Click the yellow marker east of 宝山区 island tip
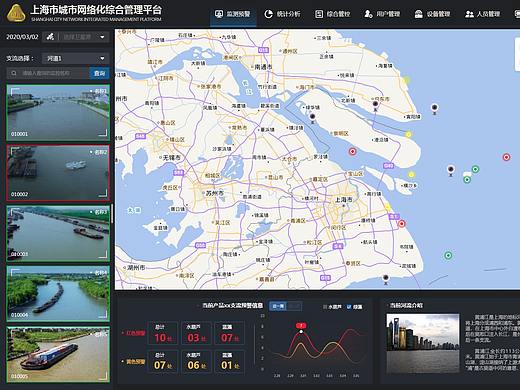Image resolution: width=520 pixels, height=390 pixels. (x=411, y=175)
